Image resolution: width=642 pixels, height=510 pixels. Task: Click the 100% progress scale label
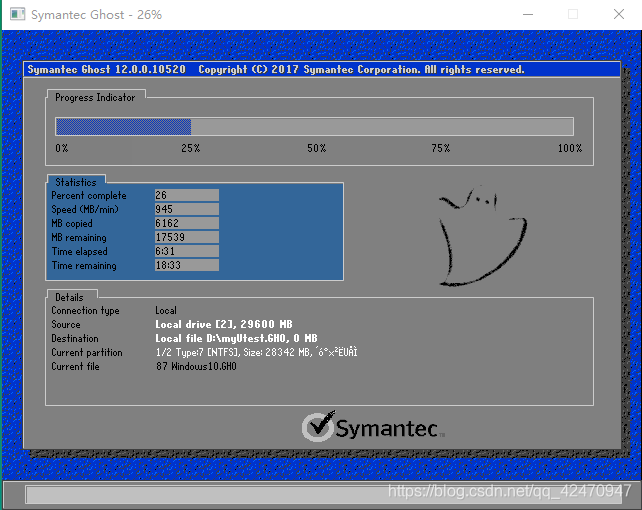click(x=570, y=148)
